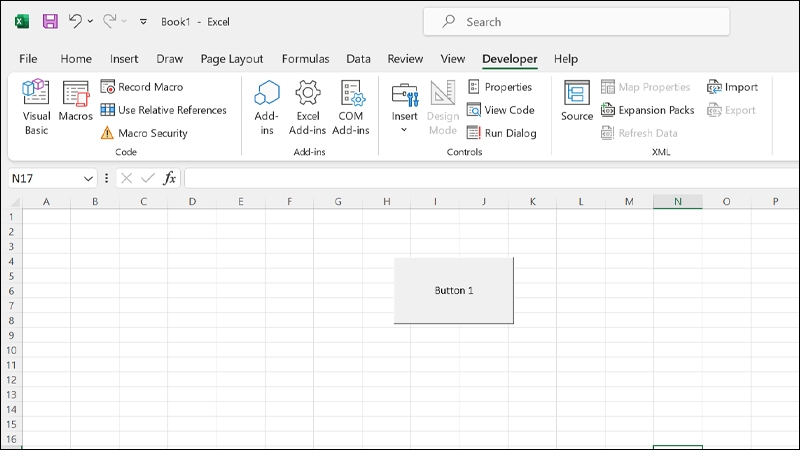Switch to the View tab

point(453,59)
